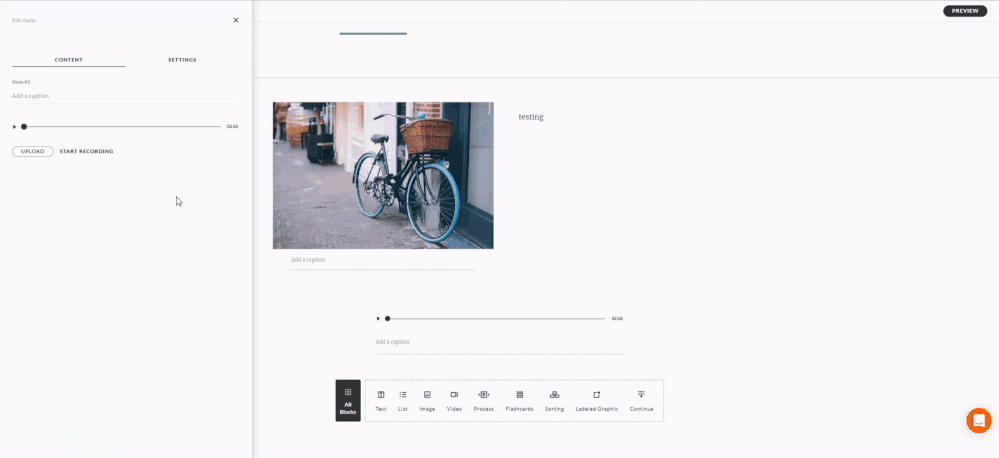The height and width of the screenshot is (458, 999).
Task: Play the audio block in the lesson
Action: click(378, 318)
